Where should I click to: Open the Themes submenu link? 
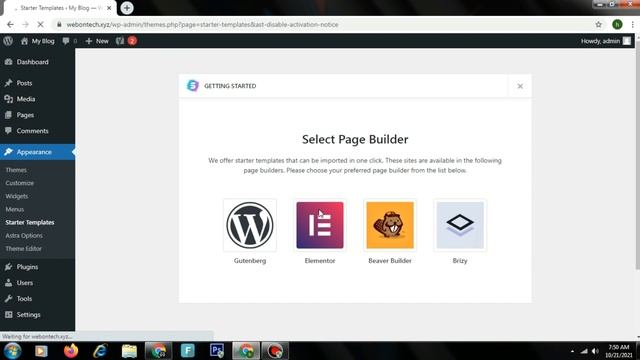16,170
